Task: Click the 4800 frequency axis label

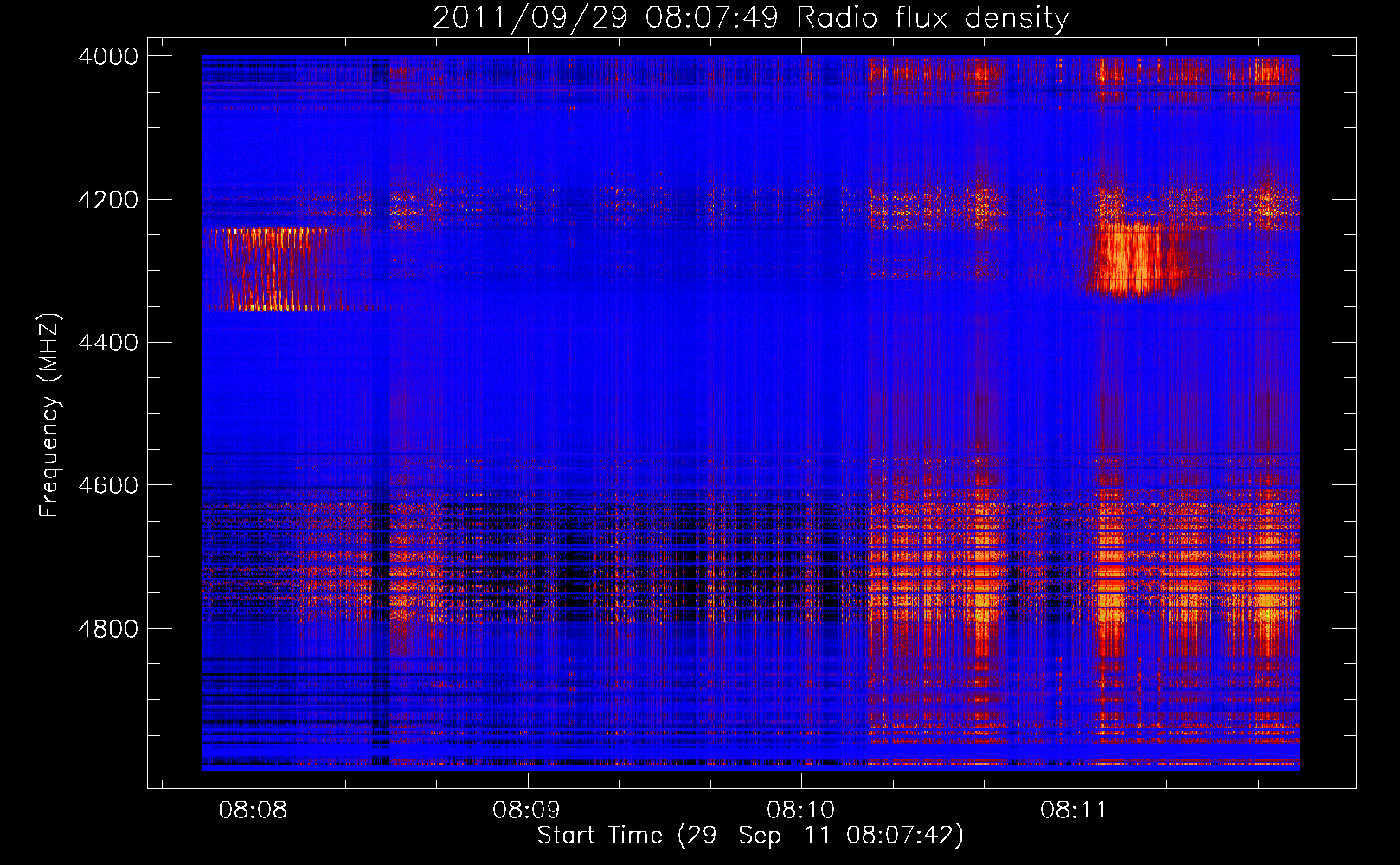Action: tap(108, 629)
